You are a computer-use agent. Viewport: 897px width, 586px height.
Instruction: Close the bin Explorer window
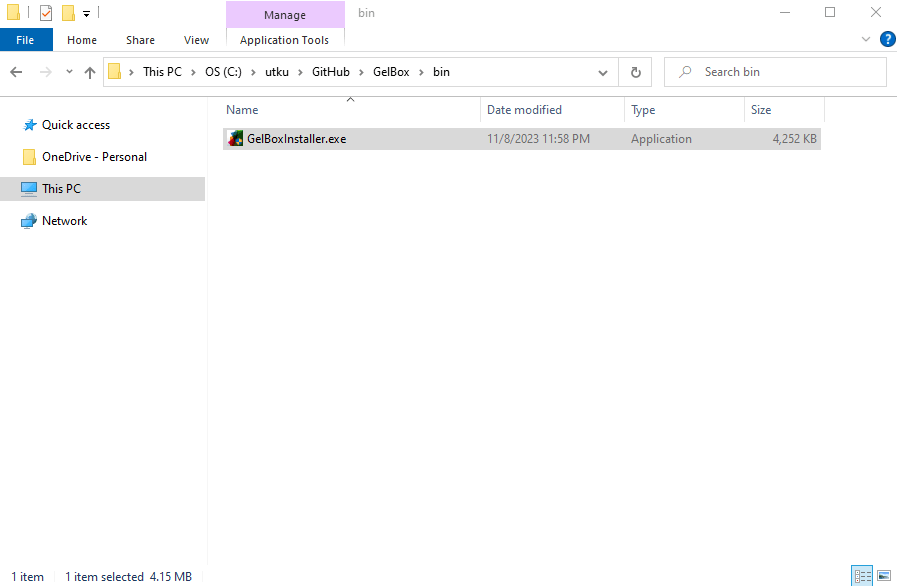pyautogui.click(x=875, y=13)
